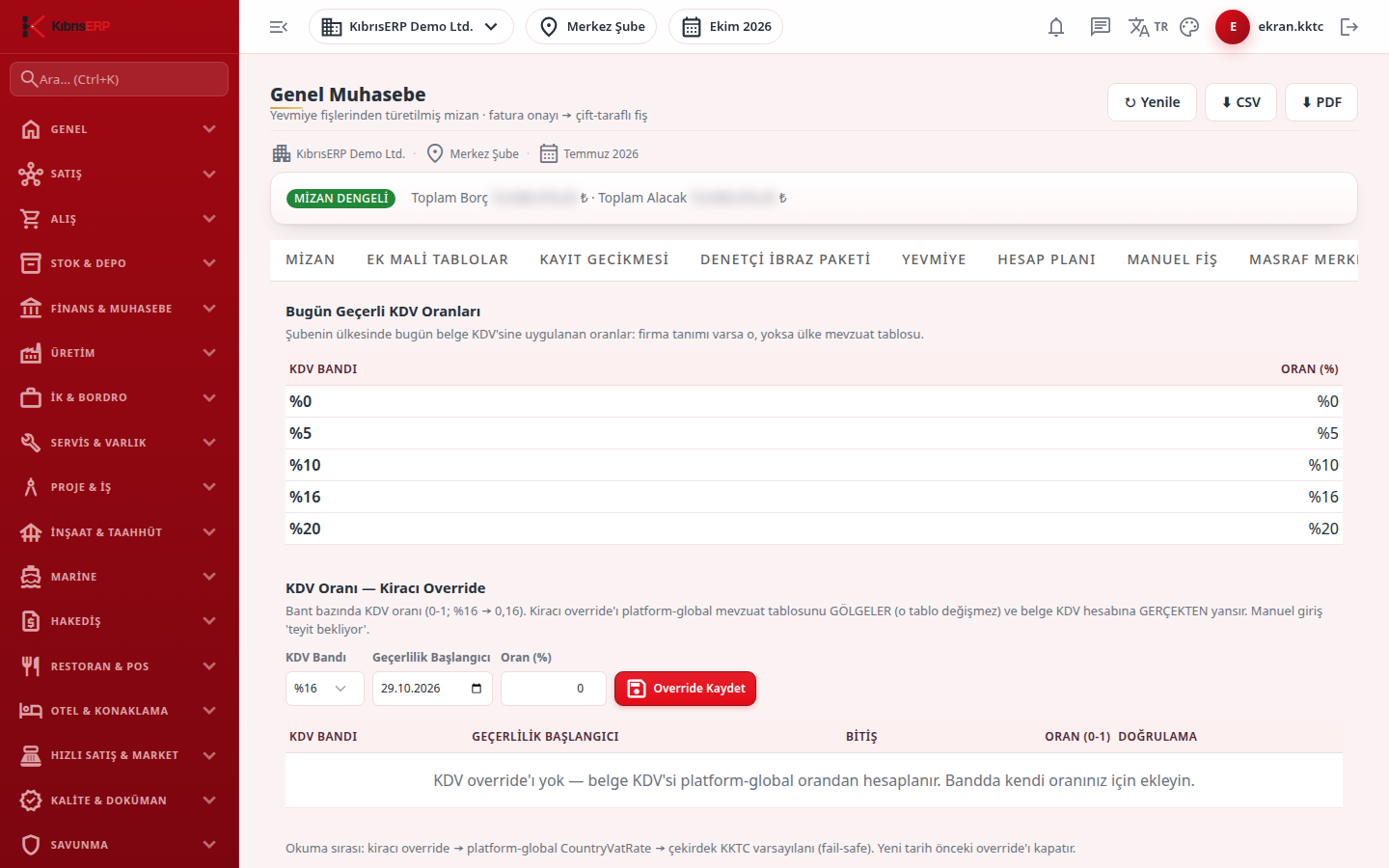This screenshot has height=868, width=1389.
Task: Open the theme palette icon
Action: click(x=1189, y=27)
